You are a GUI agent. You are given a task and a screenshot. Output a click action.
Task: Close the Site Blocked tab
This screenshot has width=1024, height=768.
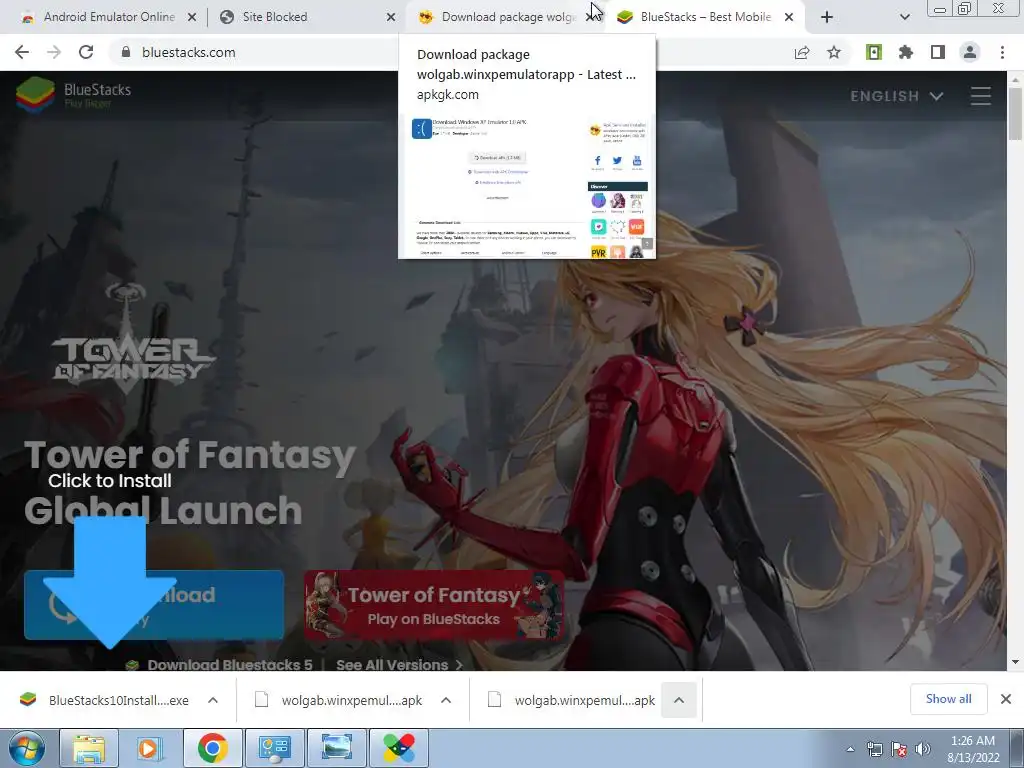(x=391, y=18)
